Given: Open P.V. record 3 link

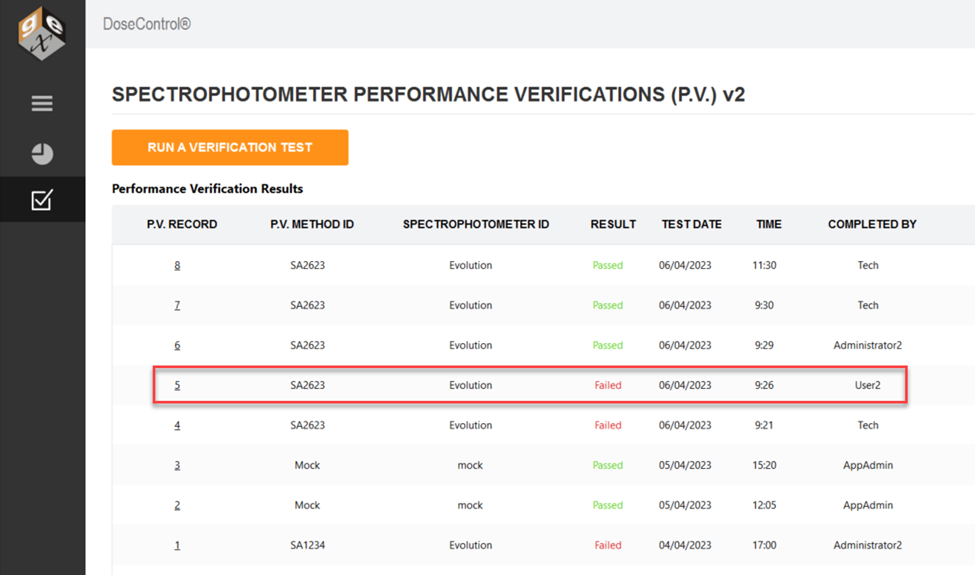Looking at the screenshot, I should click(x=177, y=465).
